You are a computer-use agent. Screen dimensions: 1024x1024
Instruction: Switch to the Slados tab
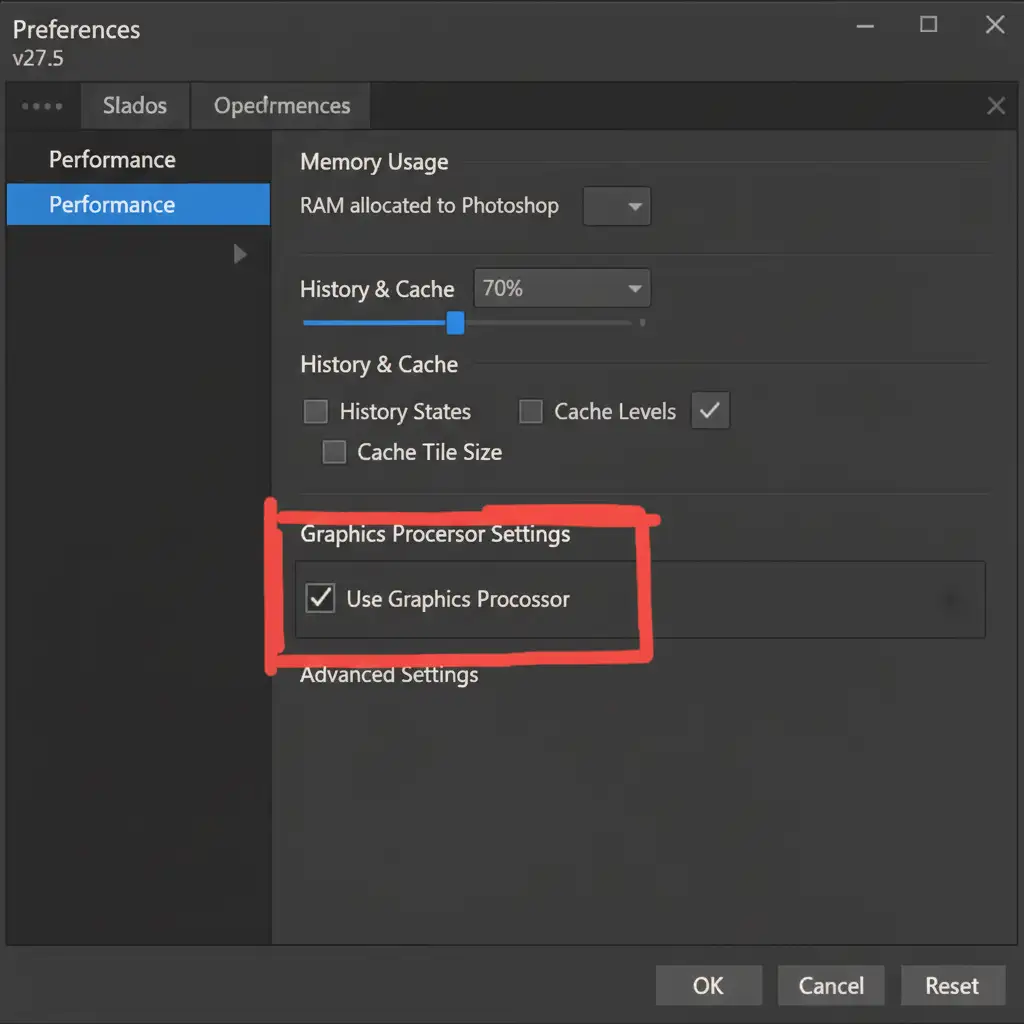point(134,106)
